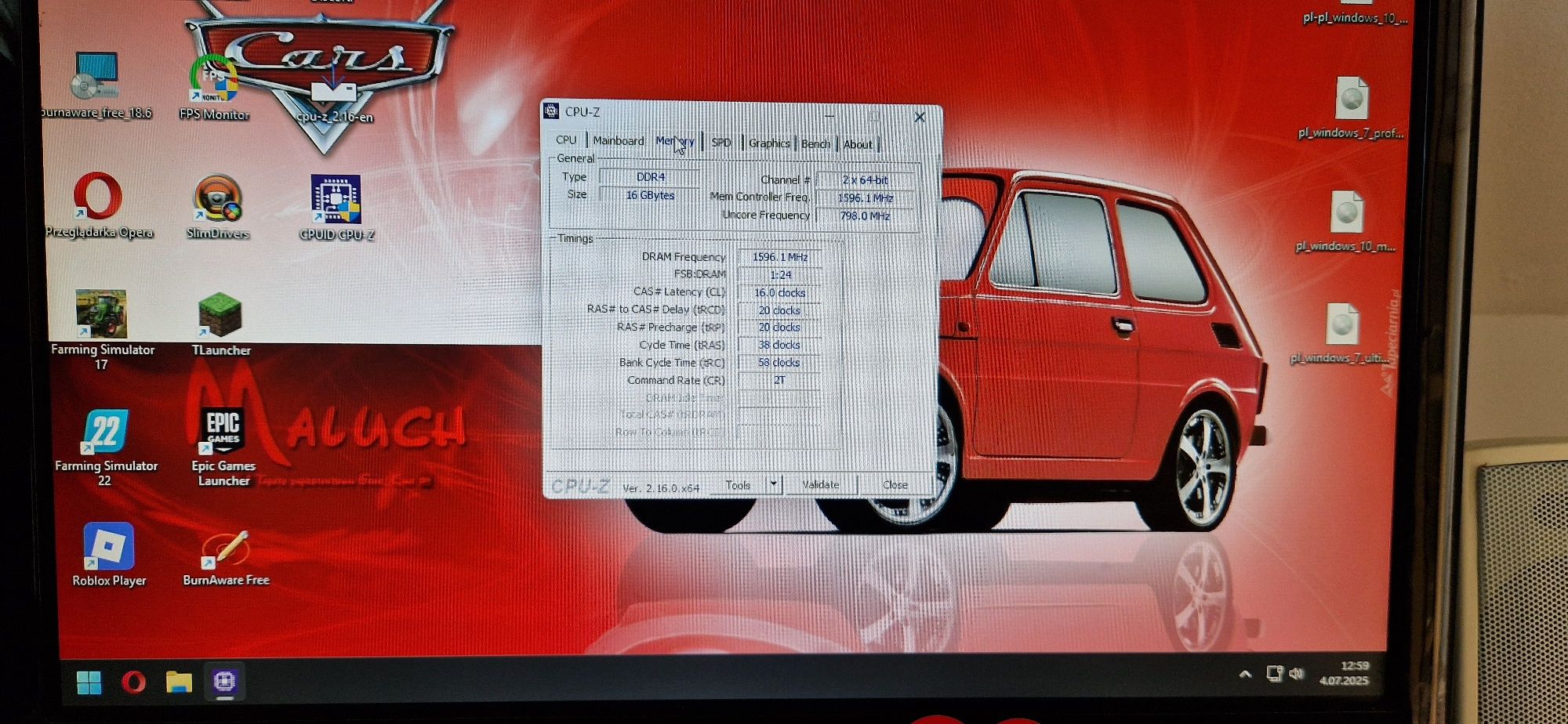Click the tRCD 20 clocks value
The width and height of the screenshot is (1568, 724).
click(x=779, y=310)
